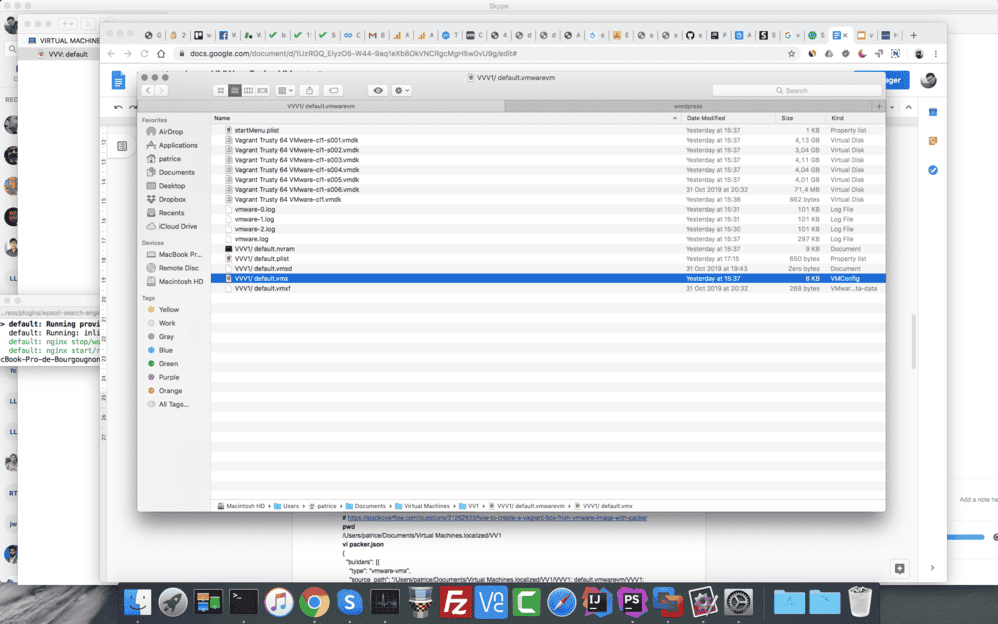This screenshot has height=624, width=998.
Task: Click the Finder Share button
Action: (x=309, y=90)
